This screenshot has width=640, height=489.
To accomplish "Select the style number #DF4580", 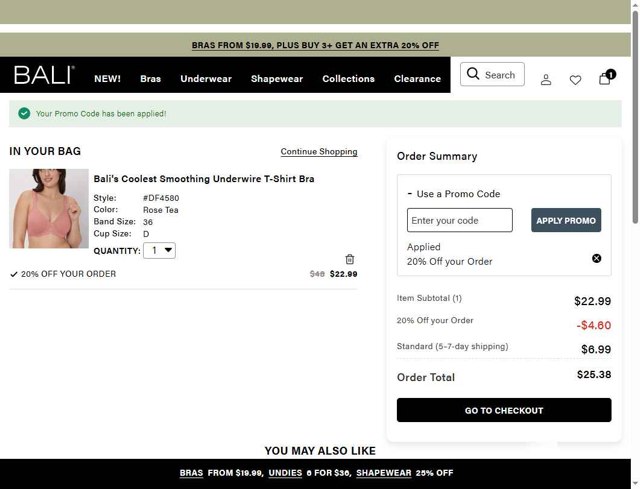I will click(x=161, y=198).
